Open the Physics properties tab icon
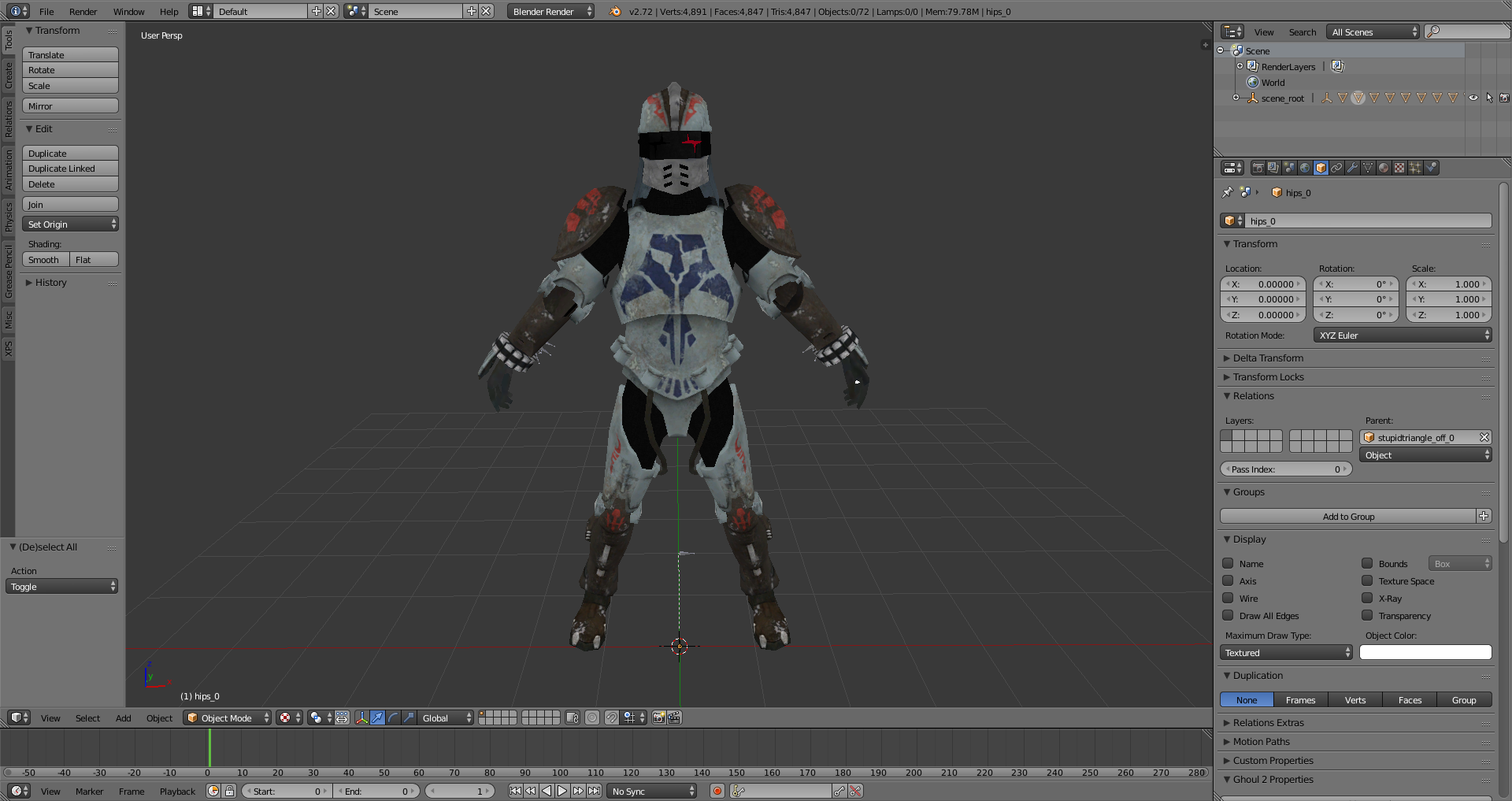The height and width of the screenshot is (801, 1512). tap(1431, 168)
